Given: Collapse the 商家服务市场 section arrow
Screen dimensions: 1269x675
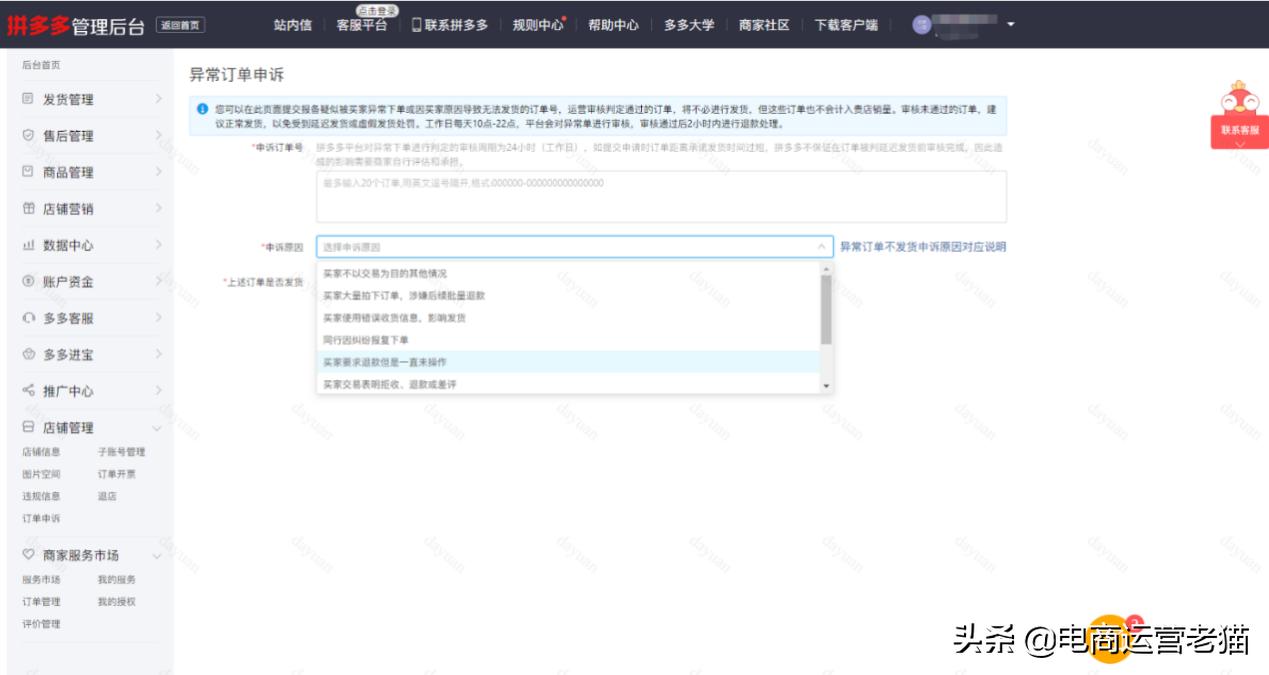Looking at the screenshot, I should (157, 555).
